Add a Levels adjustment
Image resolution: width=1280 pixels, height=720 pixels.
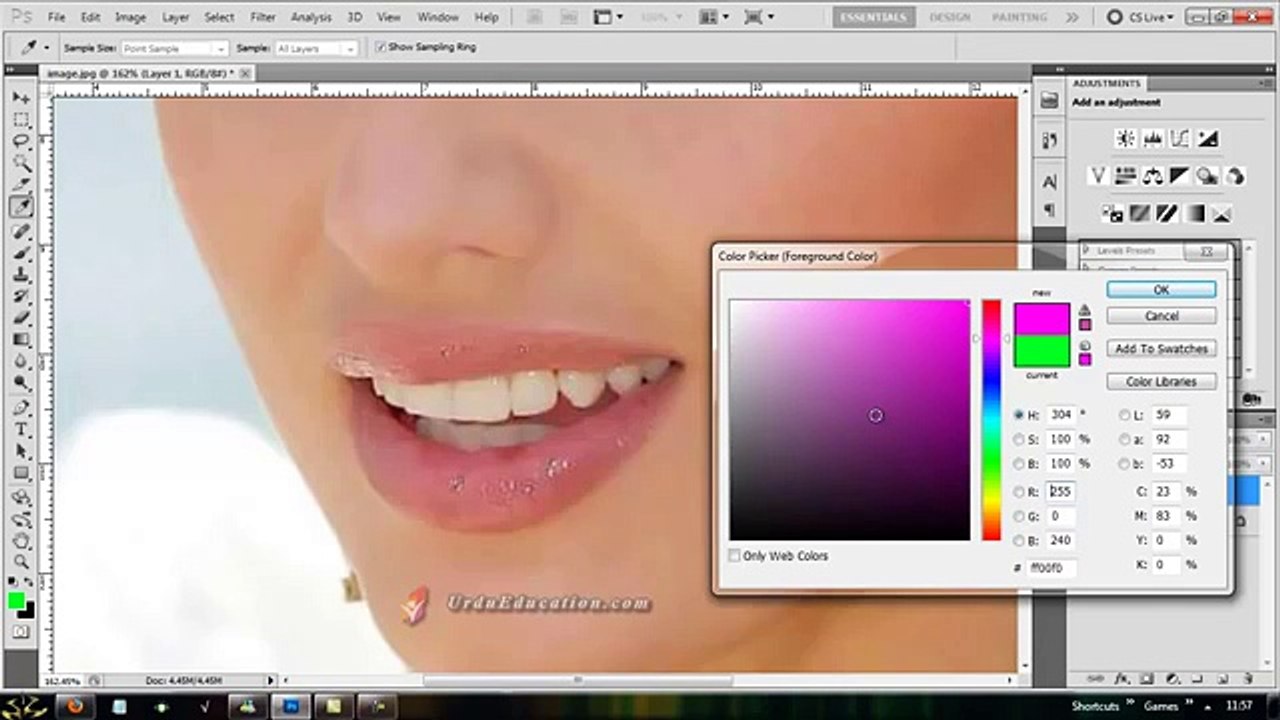tap(1153, 139)
